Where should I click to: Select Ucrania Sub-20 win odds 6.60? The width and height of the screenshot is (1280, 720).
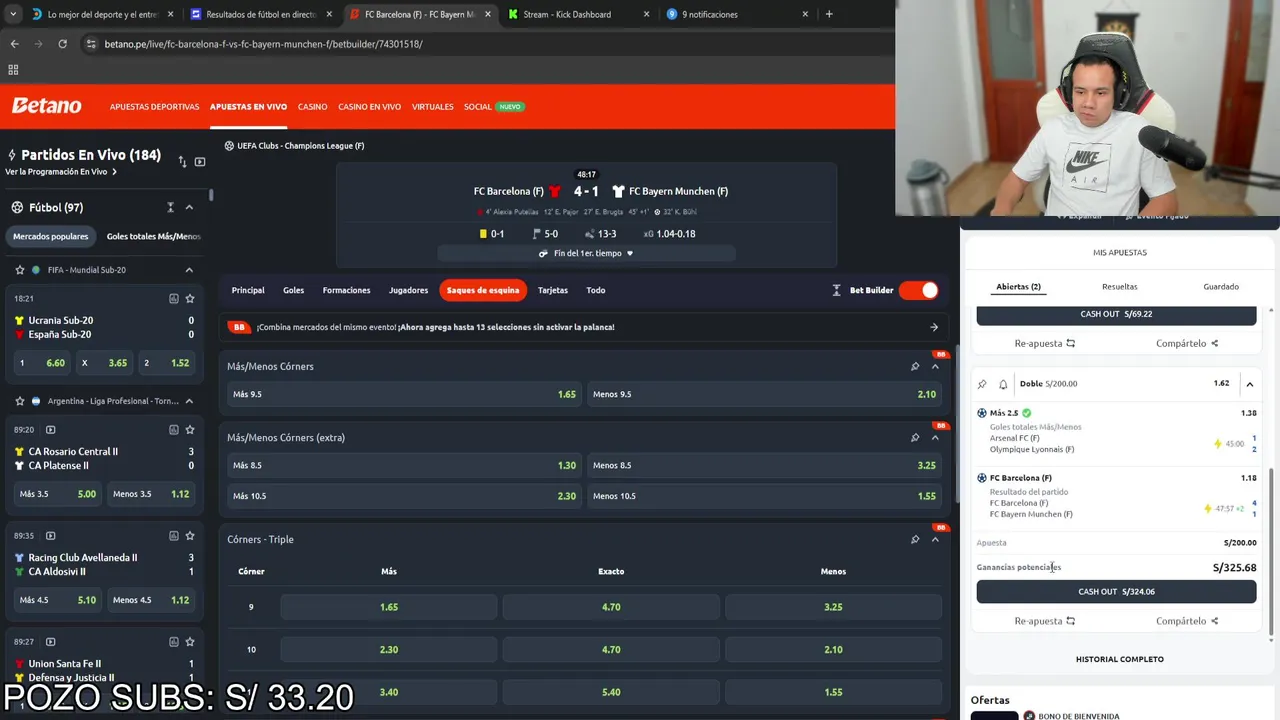(x=42, y=363)
